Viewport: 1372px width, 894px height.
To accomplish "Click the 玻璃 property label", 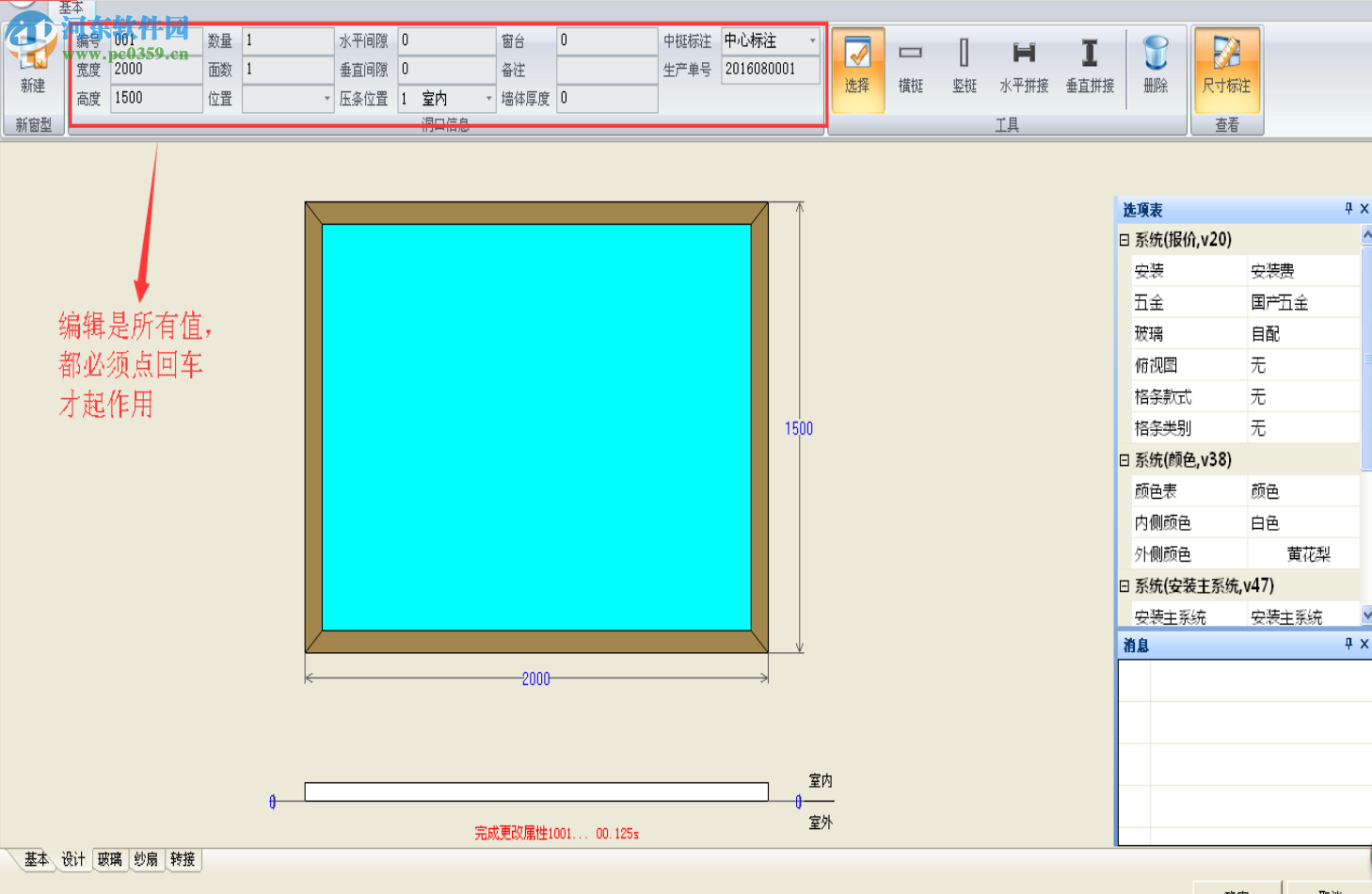I will (1149, 334).
